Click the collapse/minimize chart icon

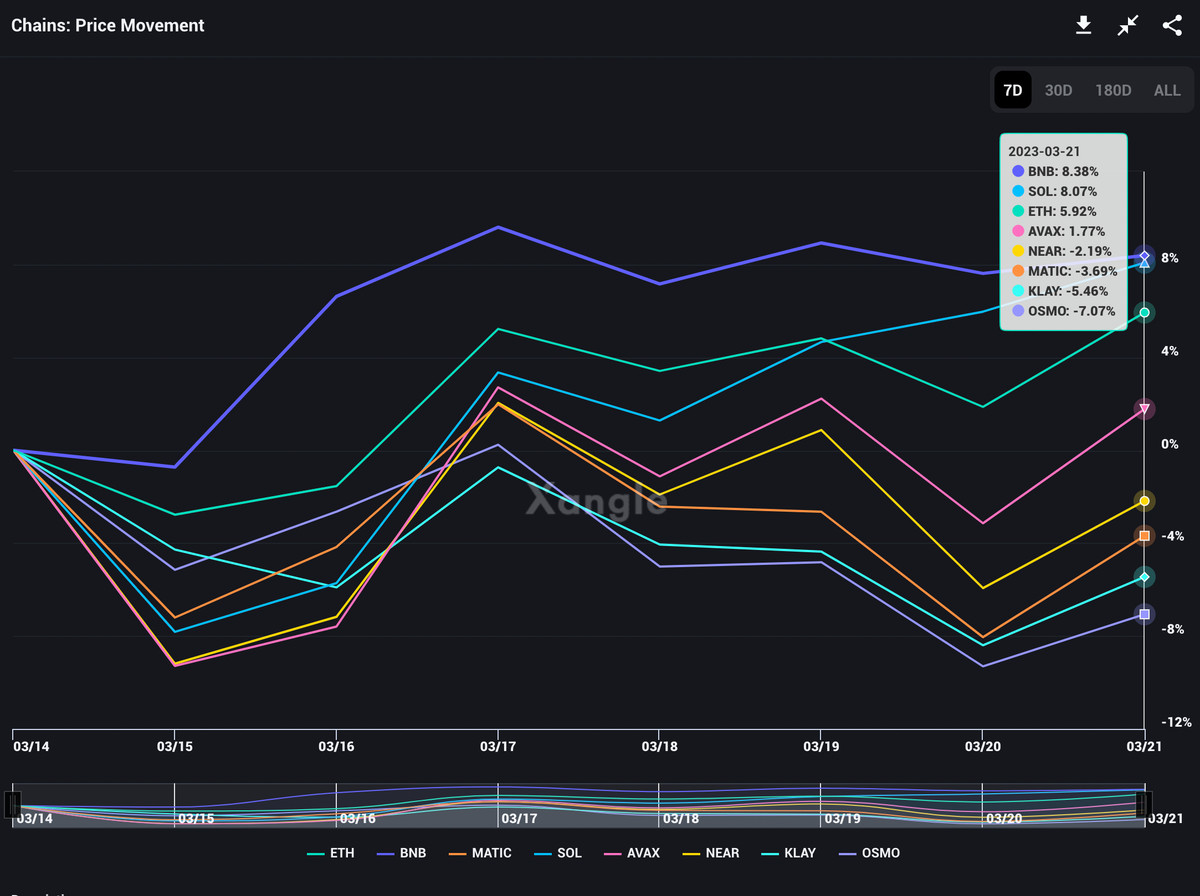[1128, 25]
